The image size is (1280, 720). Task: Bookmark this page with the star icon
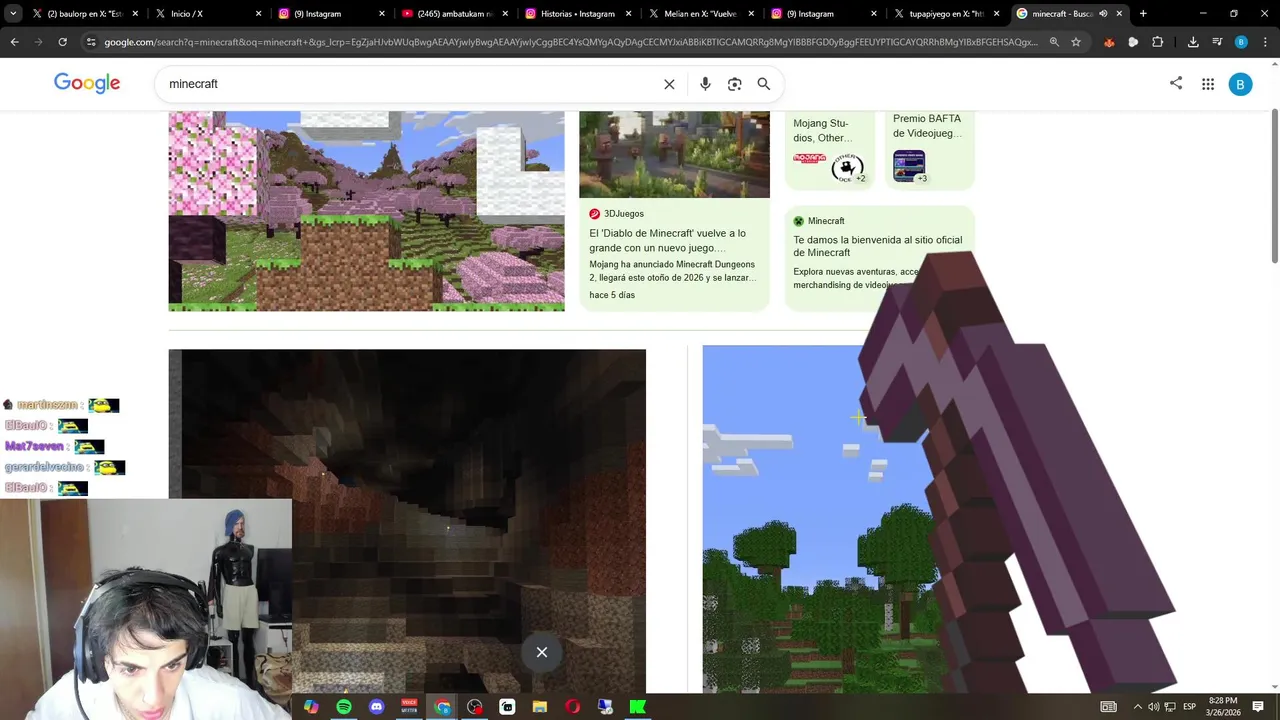(x=1076, y=42)
